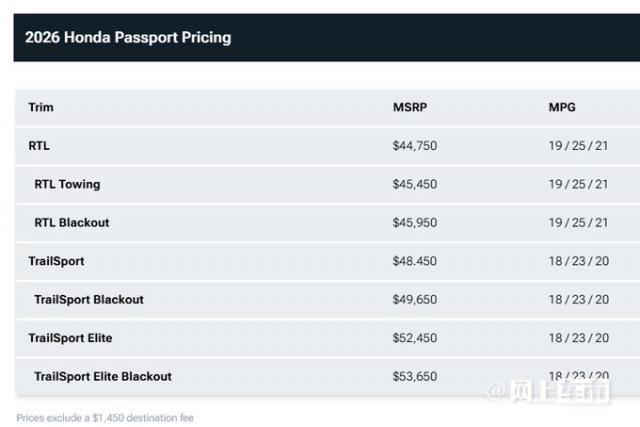The width and height of the screenshot is (640, 427).
Task: Click the $52,450 price
Action: click(415, 338)
